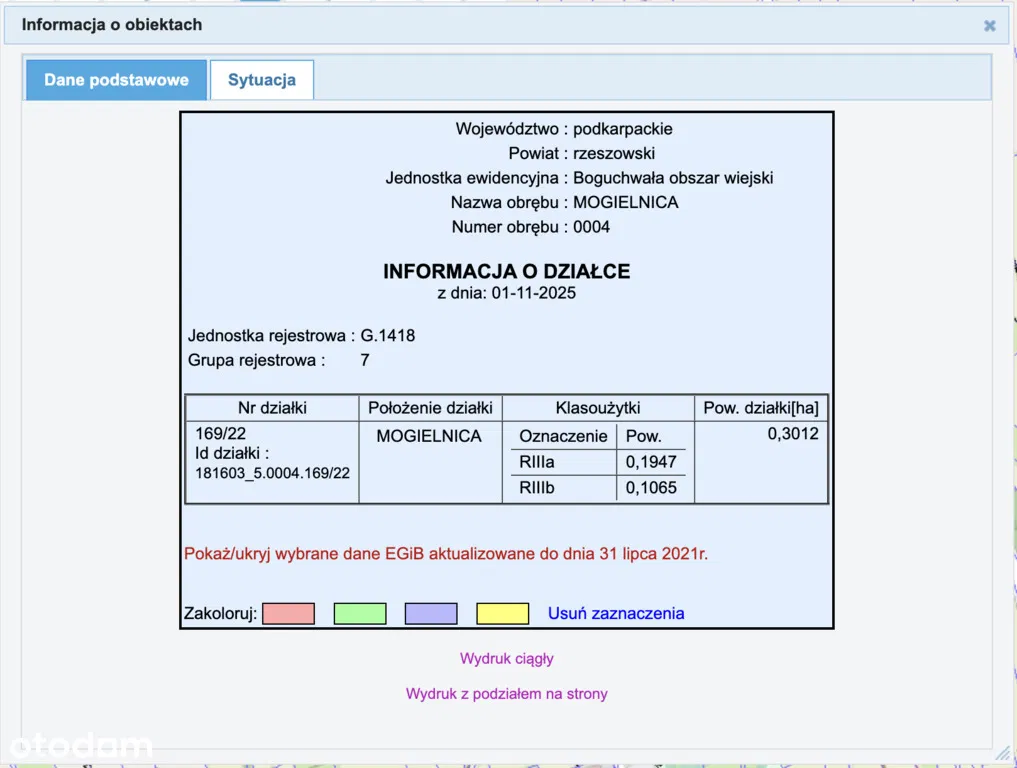This screenshot has height=768, width=1017.
Task: Pick the green highlight color swatch
Action: coord(360,614)
